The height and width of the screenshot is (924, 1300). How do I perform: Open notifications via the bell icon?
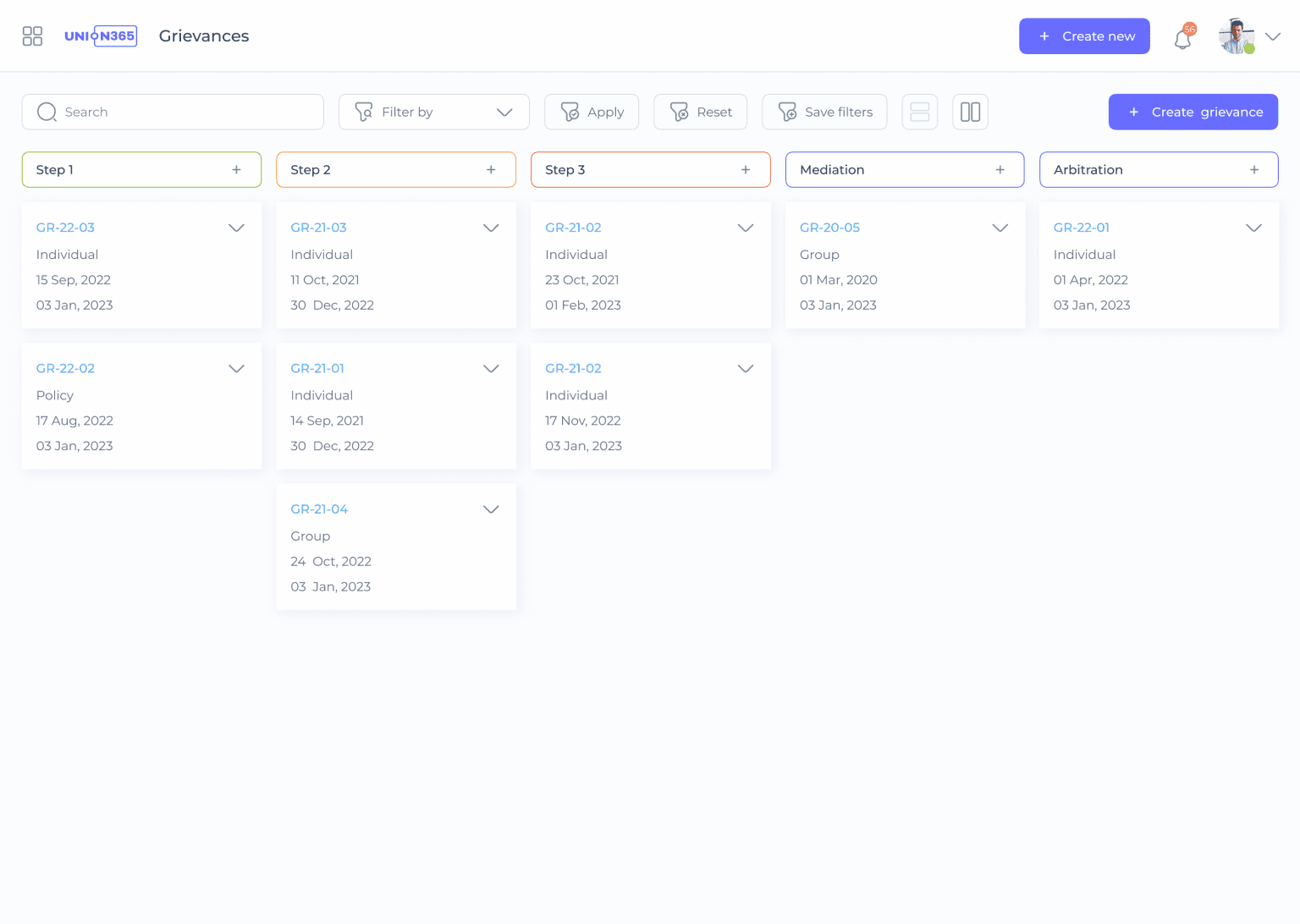click(x=1182, y=38)
